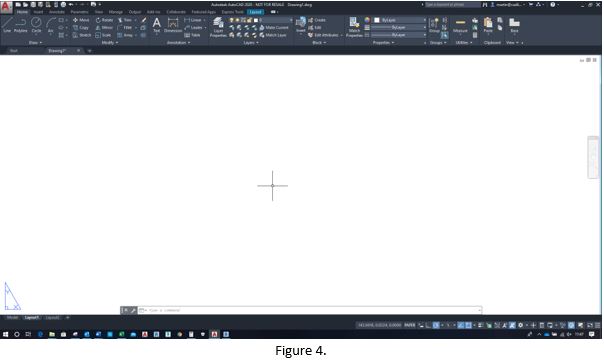This screenshot has height=364, width=604.
Task: Toggle Clean Screen status button
Action: coord(590,325)
